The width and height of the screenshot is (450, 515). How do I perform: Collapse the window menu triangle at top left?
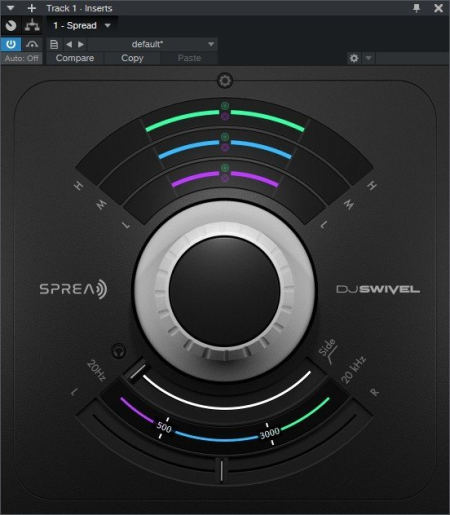(x=10, y=8)
